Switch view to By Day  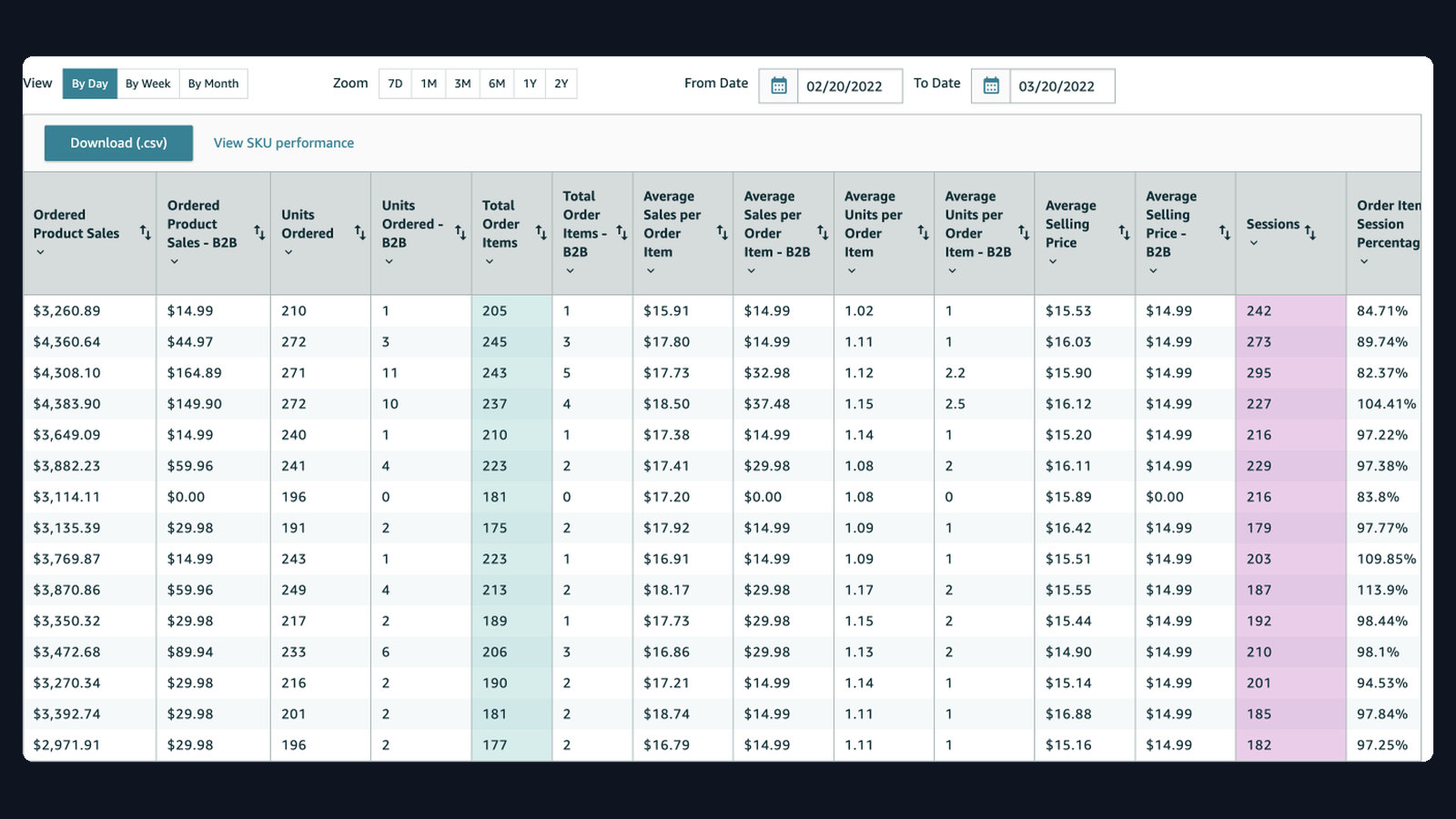click(90, 84)
